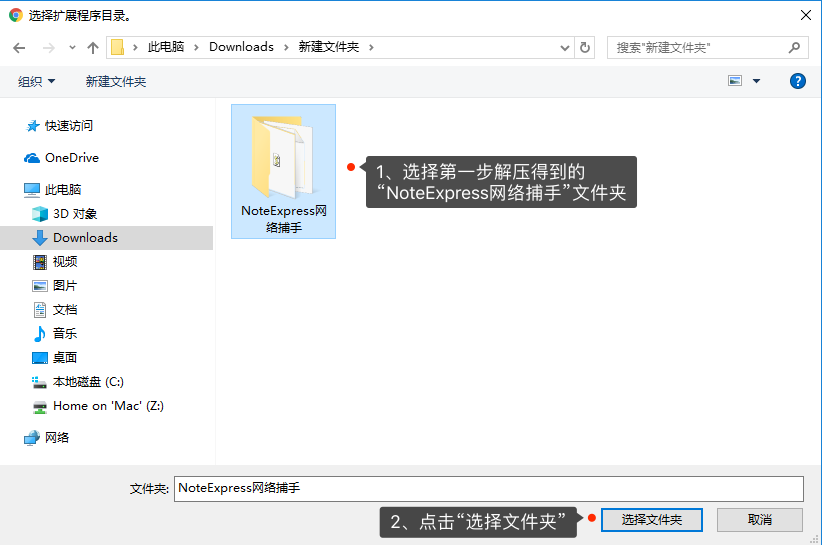Open 音乐 folder in sidebar
The height and width of the screenshot is (545, 822).
[x=55, y=334]
